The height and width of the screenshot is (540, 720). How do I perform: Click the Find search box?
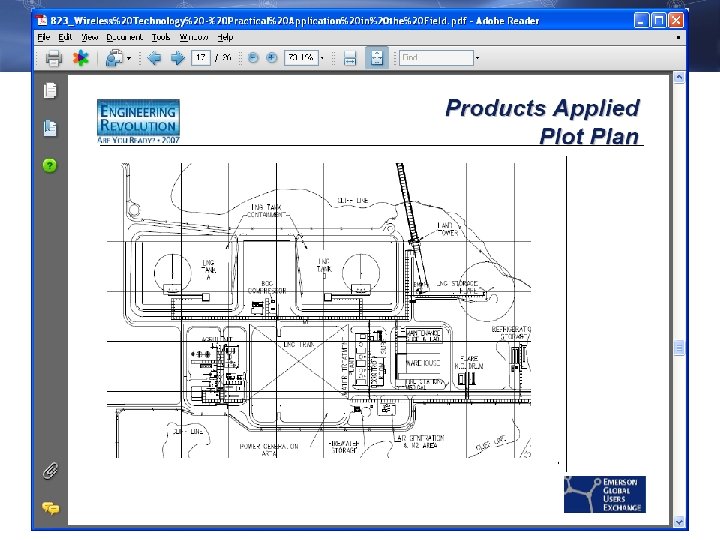436,58
